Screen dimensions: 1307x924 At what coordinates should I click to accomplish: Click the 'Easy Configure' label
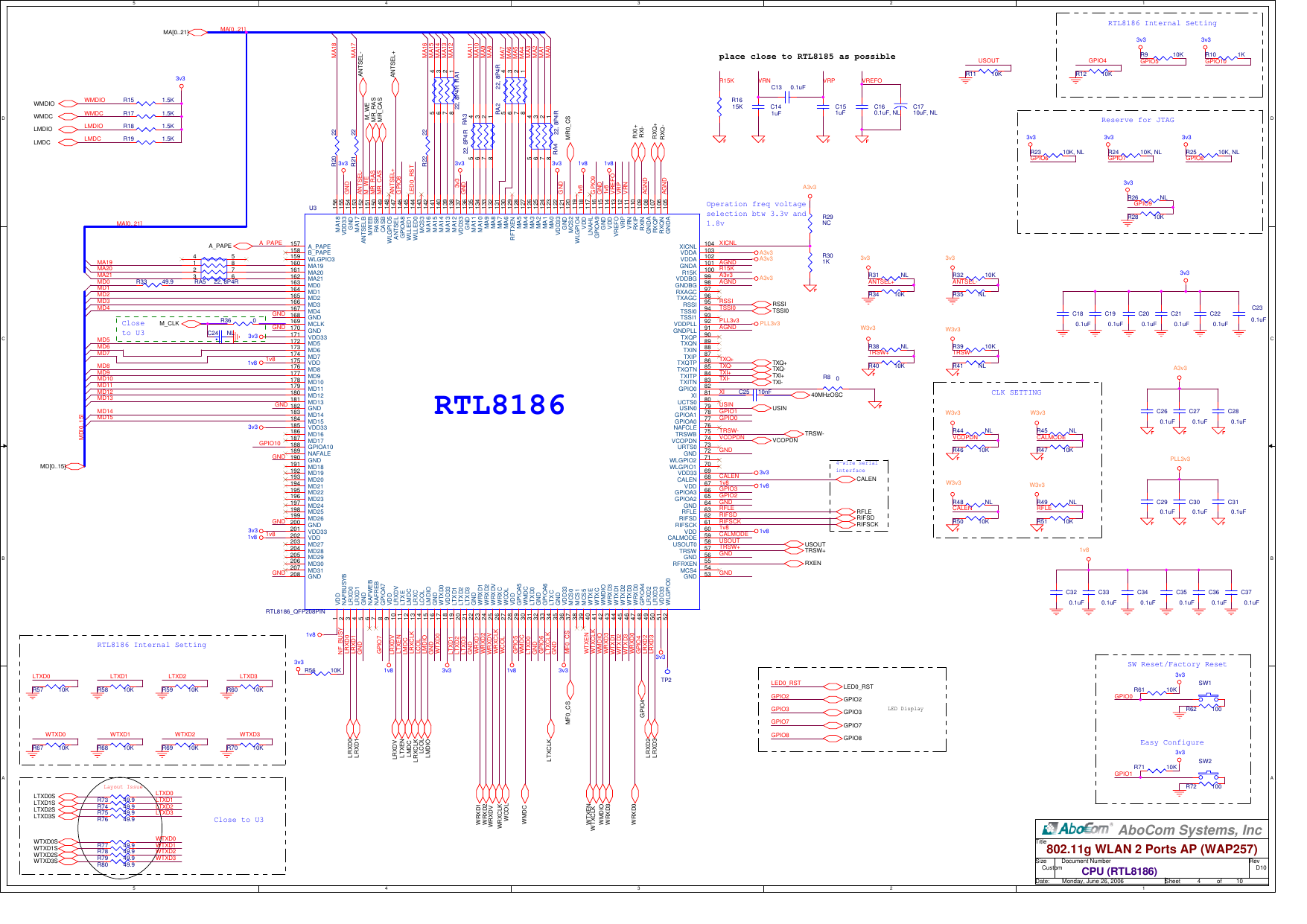tap(1171, 742)
